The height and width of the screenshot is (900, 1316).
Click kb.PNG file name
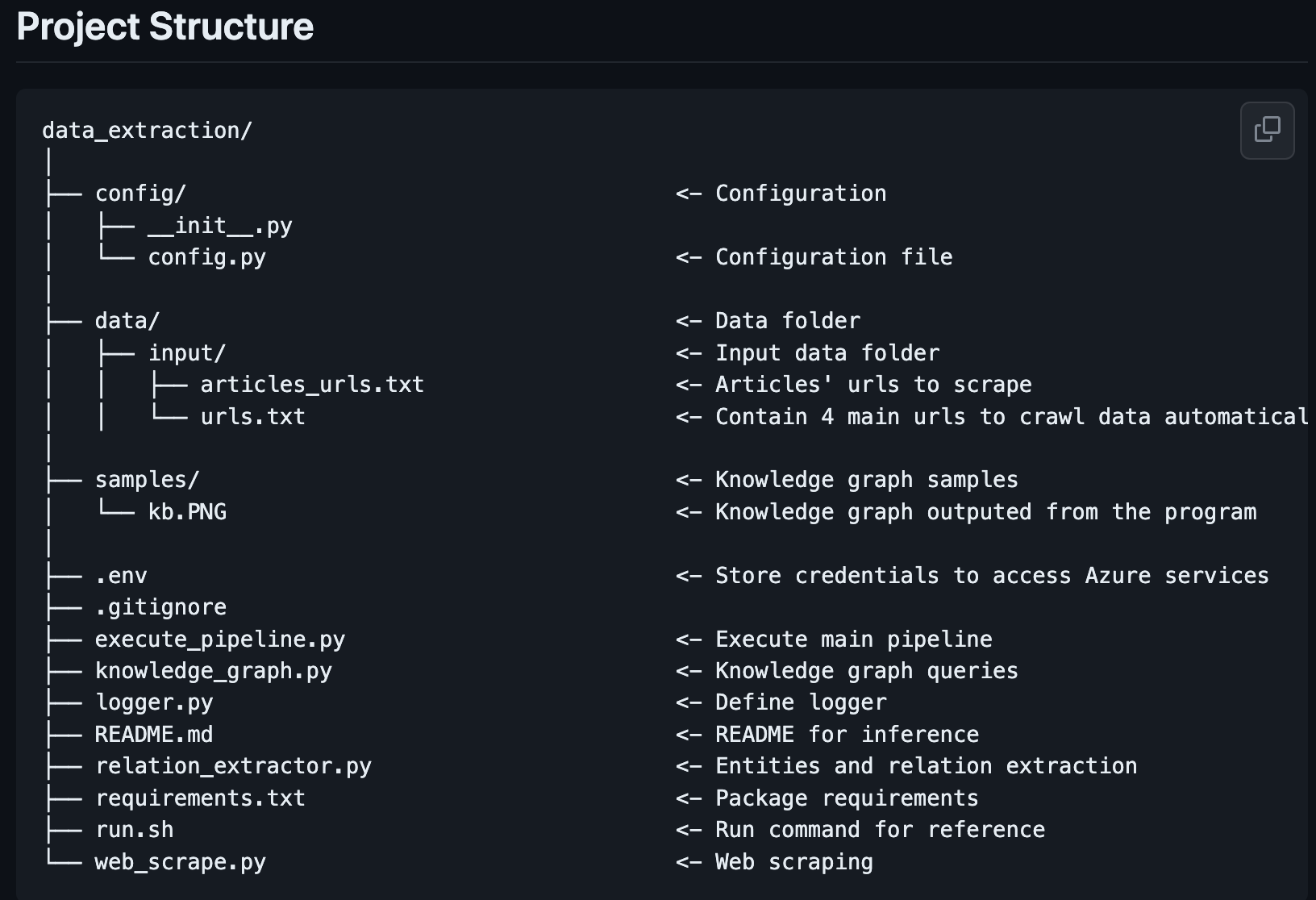187,512
